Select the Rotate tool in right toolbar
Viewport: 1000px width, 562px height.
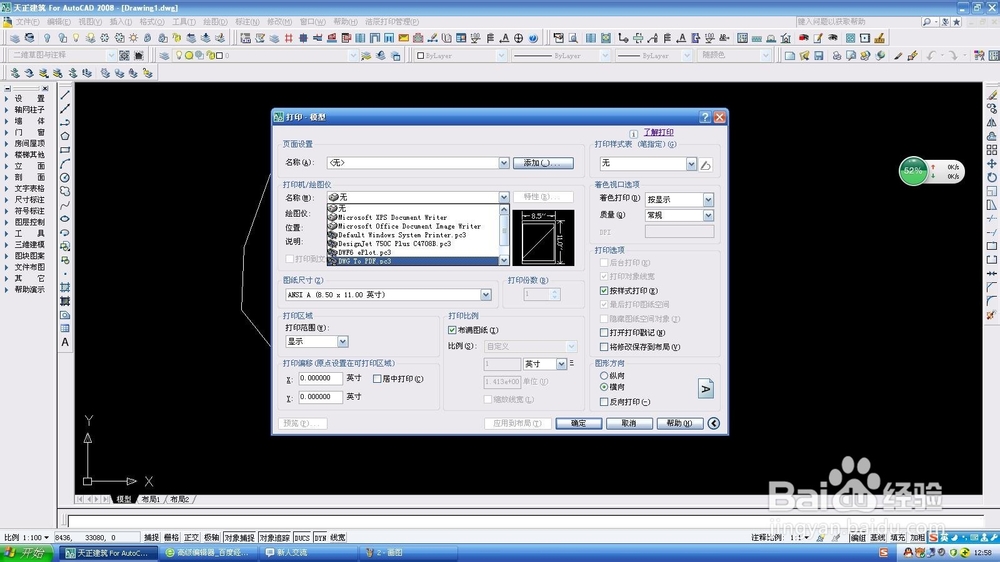coord(992,177)
